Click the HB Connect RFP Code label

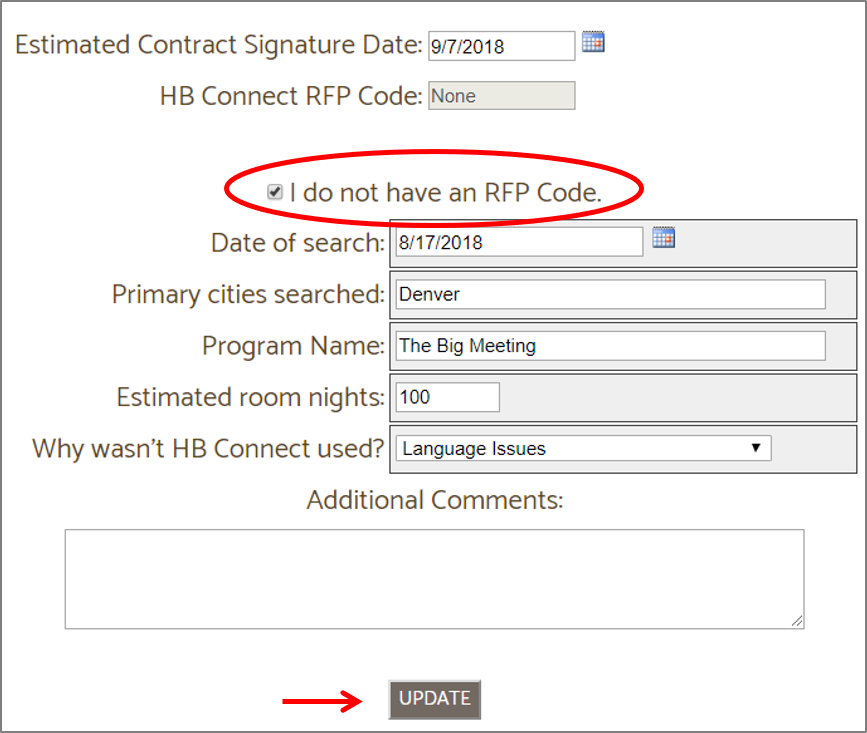click(x=291, y=95)
